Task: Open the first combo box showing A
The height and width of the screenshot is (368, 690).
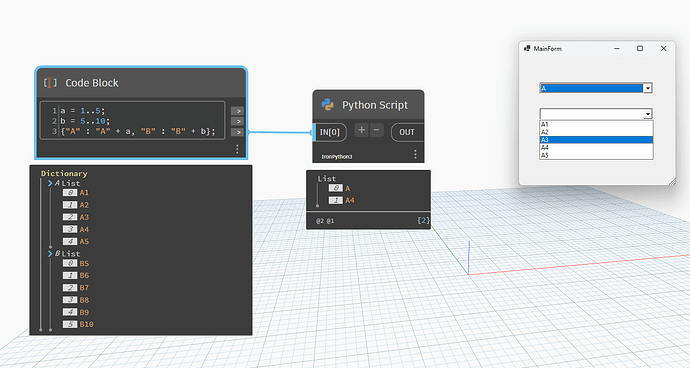Action: pos(596,88)
